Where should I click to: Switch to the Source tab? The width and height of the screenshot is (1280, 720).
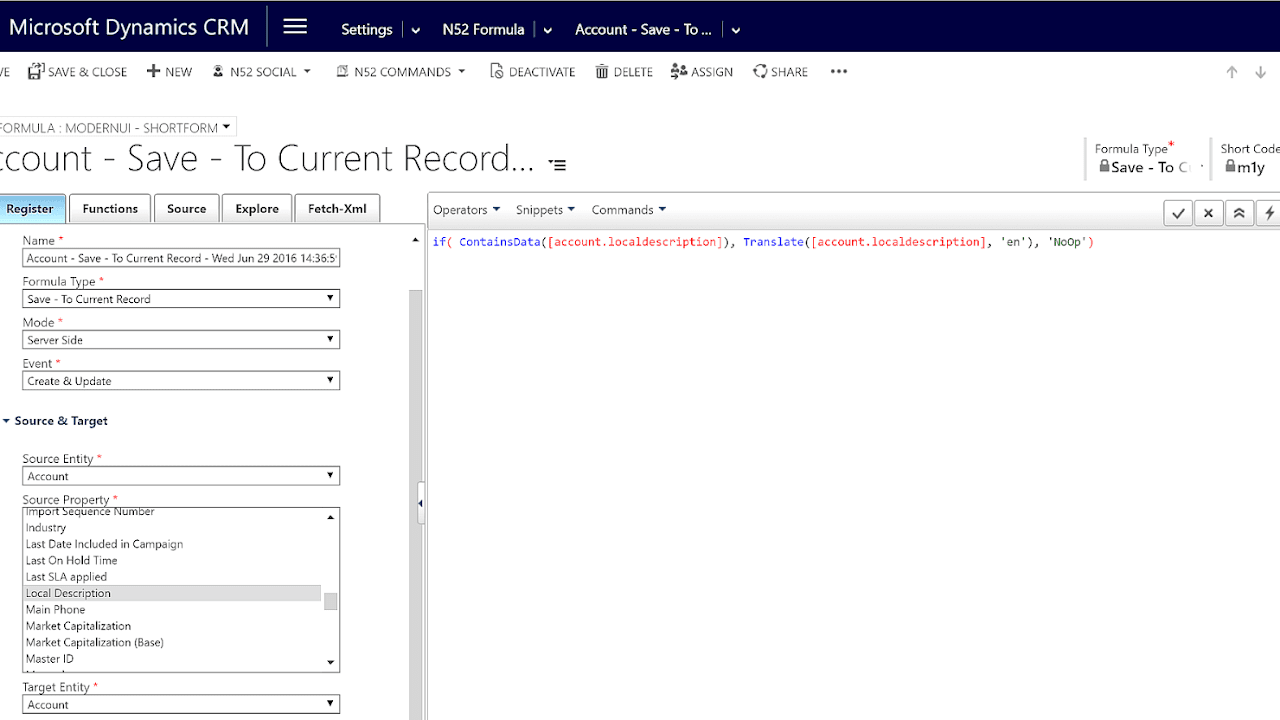coord(186,209)
